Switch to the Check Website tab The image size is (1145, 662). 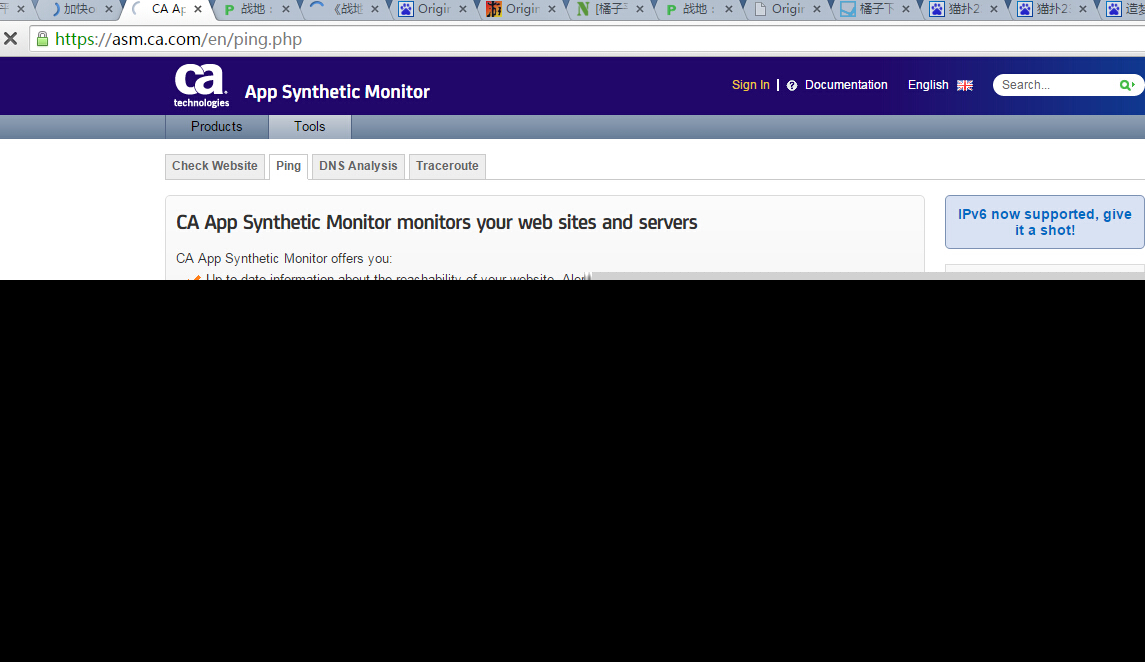(215, 166)
